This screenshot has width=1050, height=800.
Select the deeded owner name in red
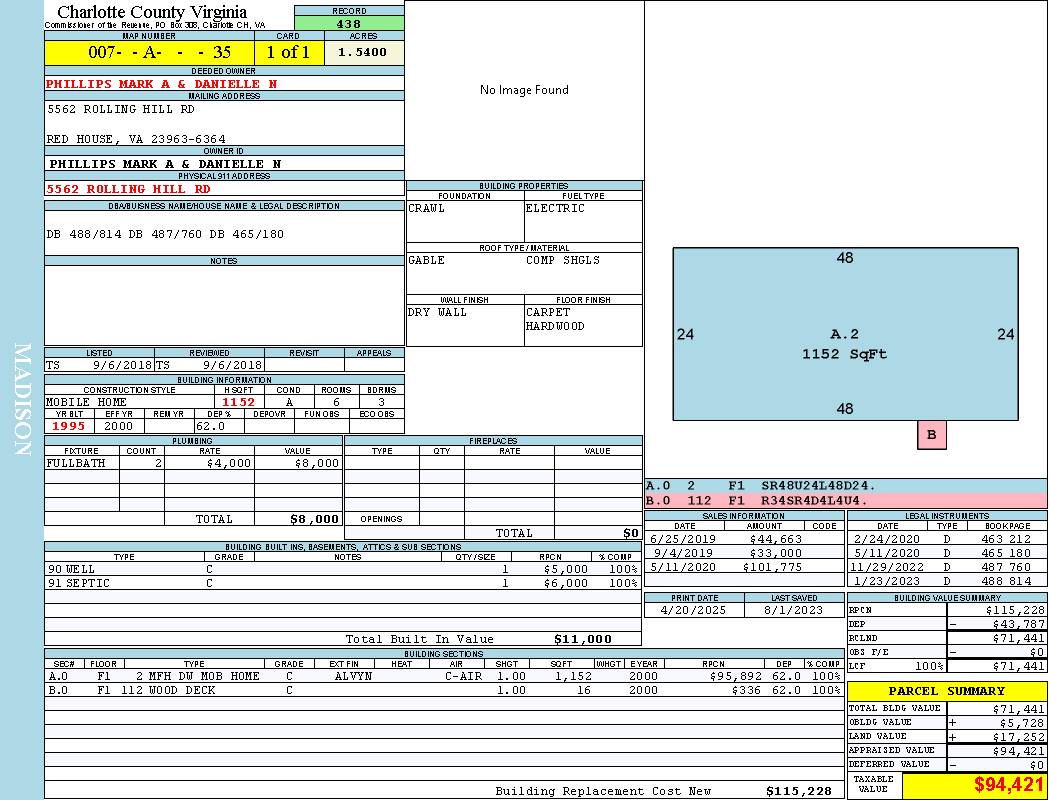pos(161,84)
